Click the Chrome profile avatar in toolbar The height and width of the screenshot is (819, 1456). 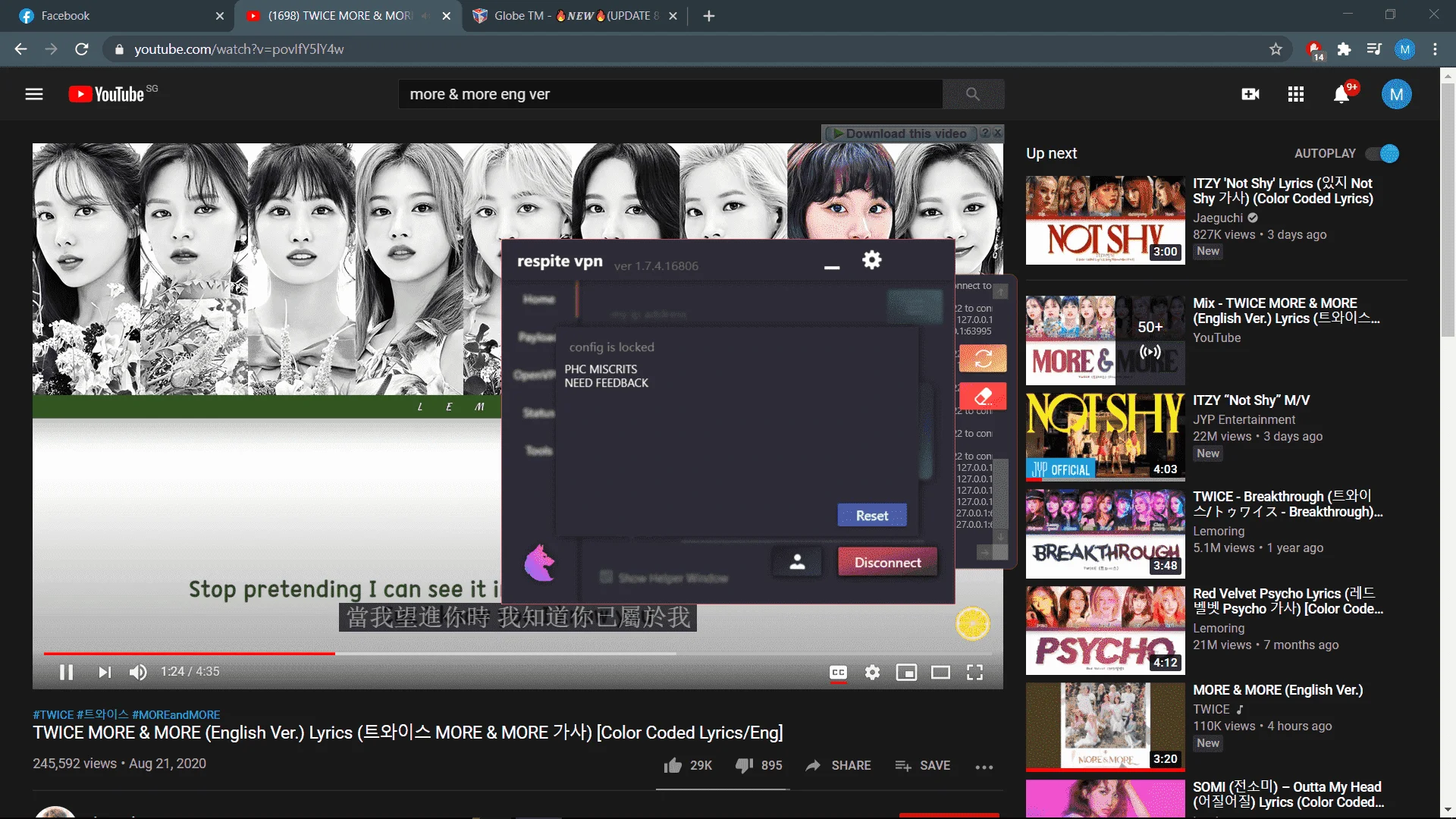point(1404,49)
